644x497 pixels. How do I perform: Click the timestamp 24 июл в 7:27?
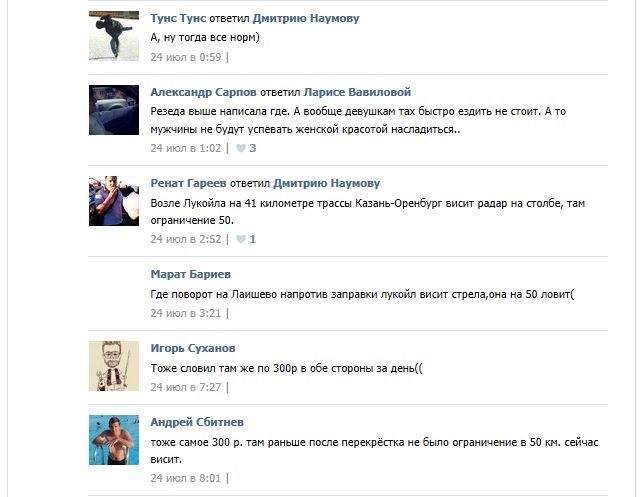pos(186,387)
